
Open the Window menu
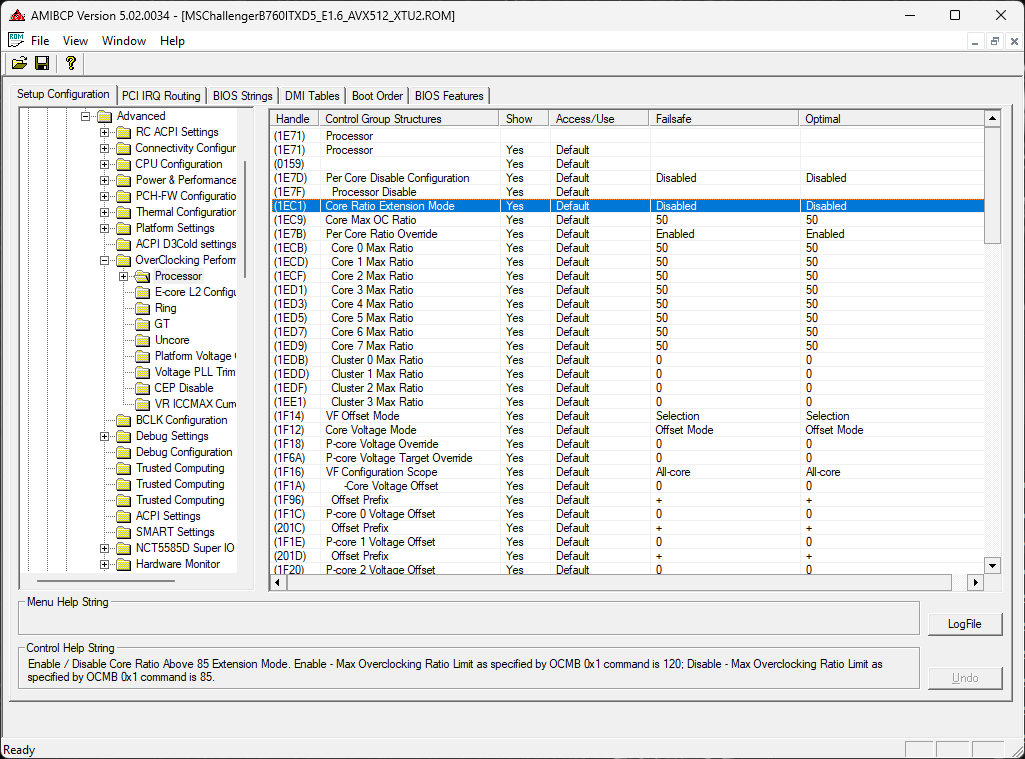pyautogui.click(x=124, y=41)
